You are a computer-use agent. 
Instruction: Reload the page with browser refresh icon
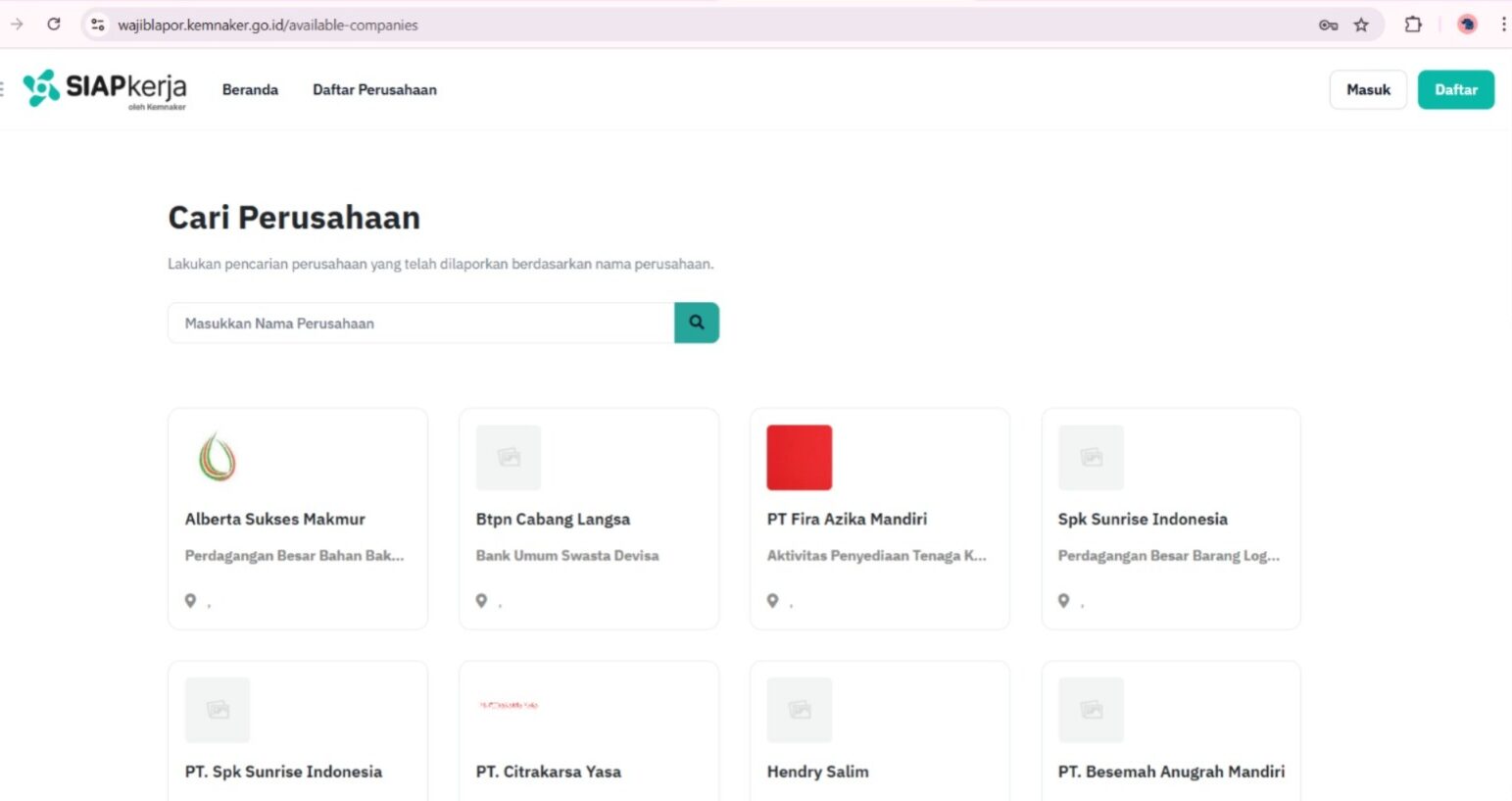click(x=54, y=25)
